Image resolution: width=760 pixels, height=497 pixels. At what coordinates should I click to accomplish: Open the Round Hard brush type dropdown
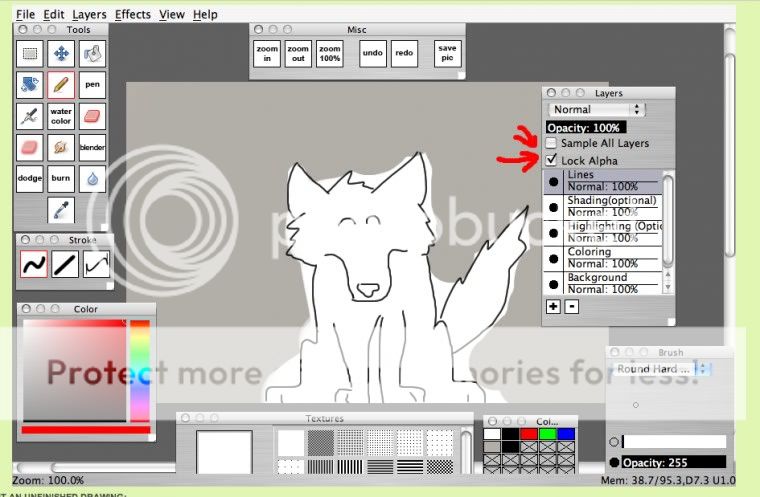pyautogui.click(x=662, y=369)
